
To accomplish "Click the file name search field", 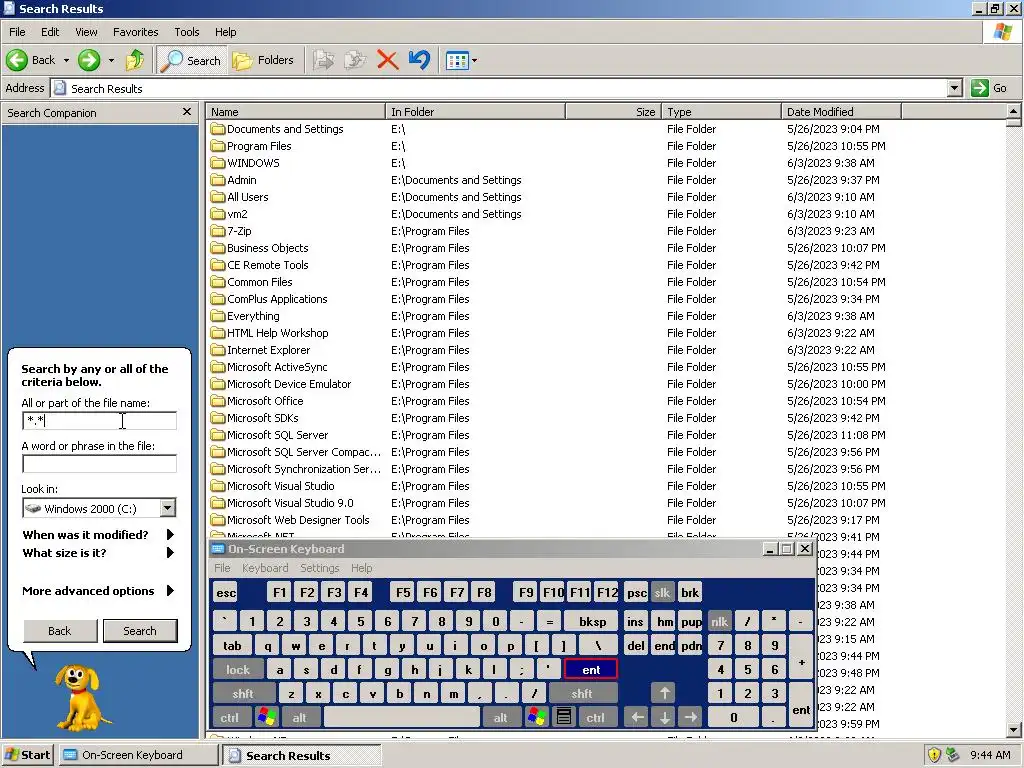I will (x=99, y=421).
